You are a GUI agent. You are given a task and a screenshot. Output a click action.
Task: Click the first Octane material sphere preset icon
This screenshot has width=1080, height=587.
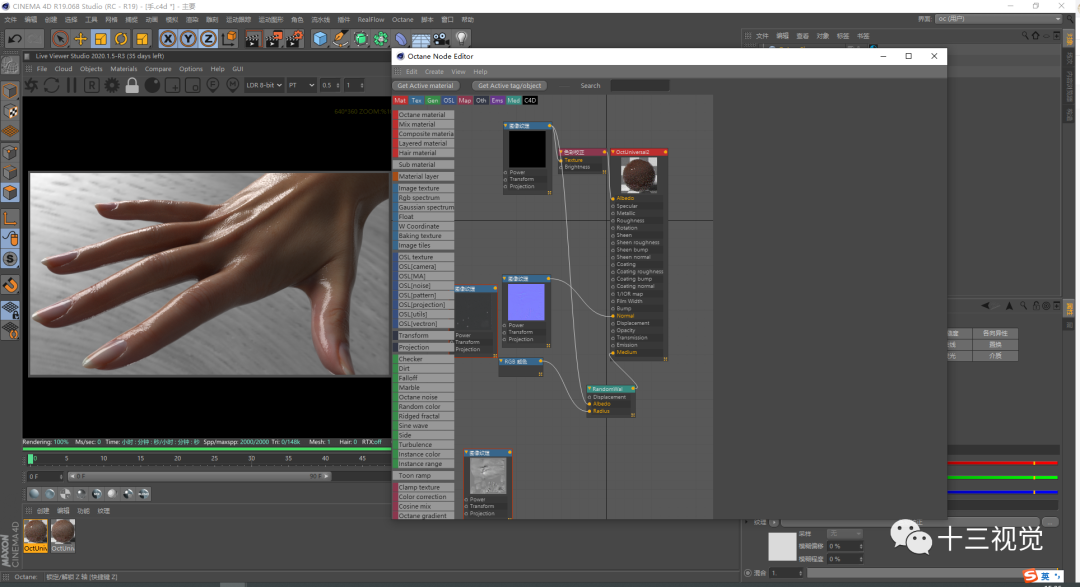tap(34, 493)
